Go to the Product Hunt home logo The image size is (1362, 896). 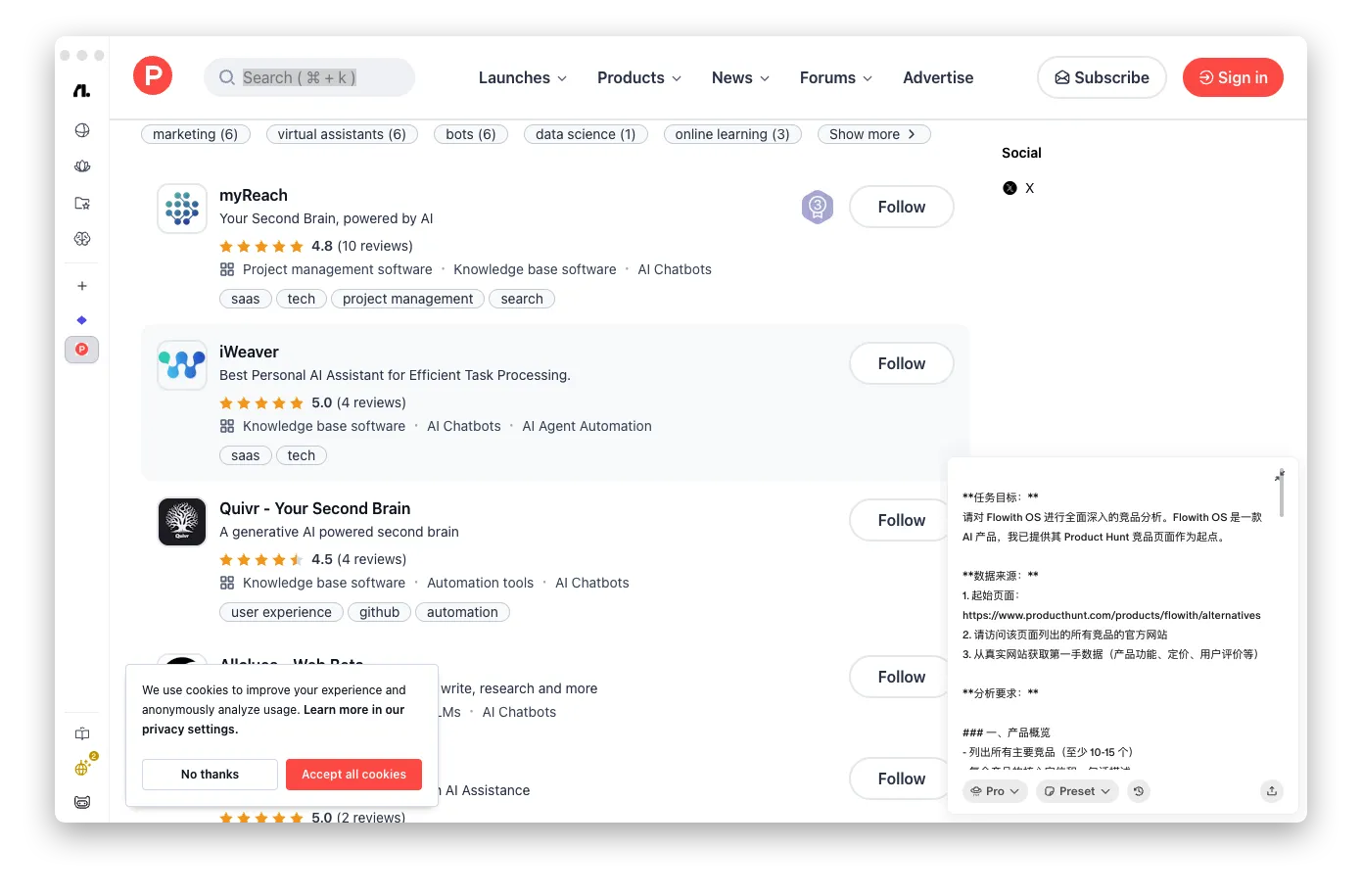pyautogui.click(x=153, y=76)
